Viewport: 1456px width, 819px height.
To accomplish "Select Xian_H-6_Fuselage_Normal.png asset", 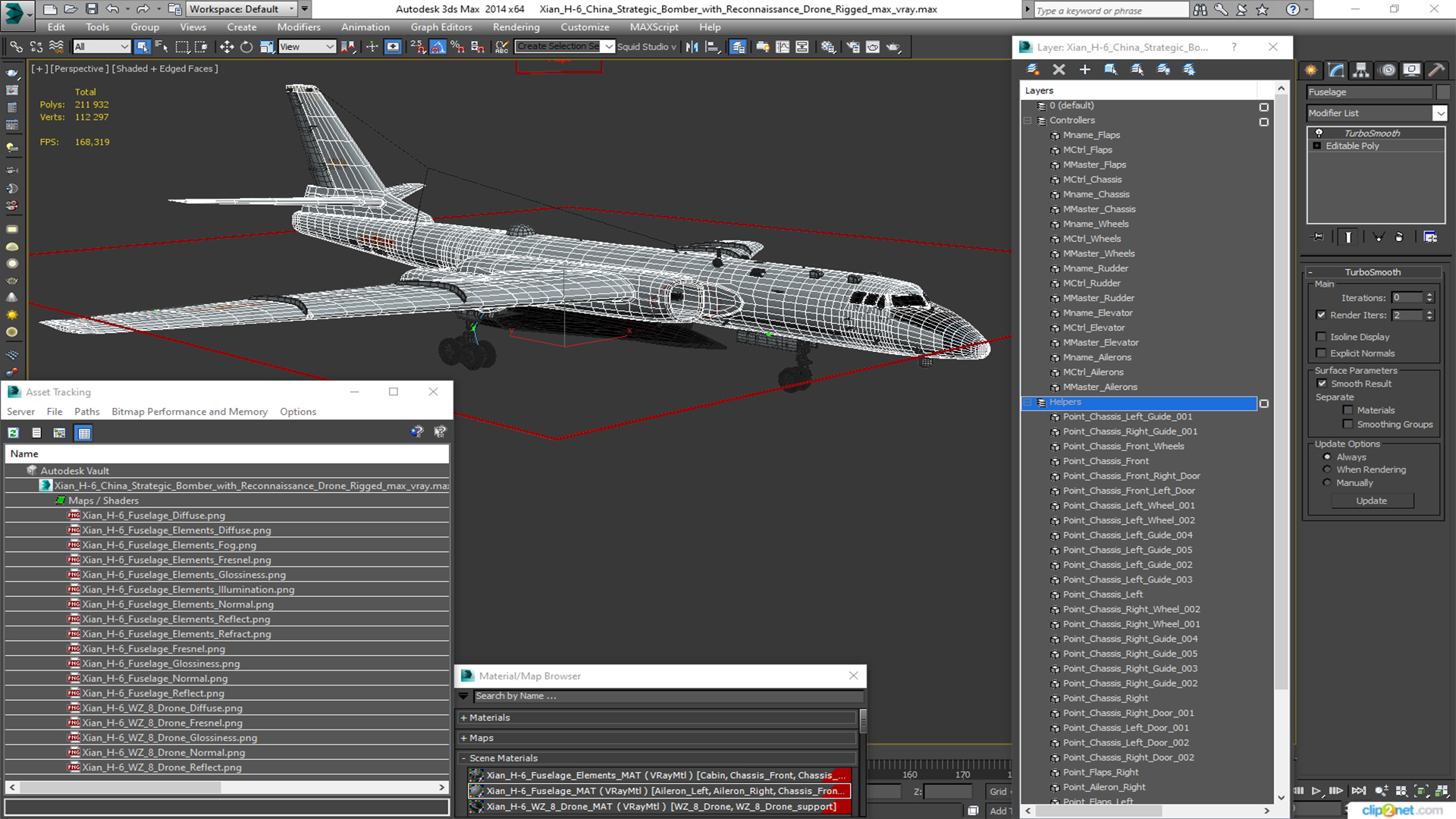I will pyautogui.click(x=155, y=679).
